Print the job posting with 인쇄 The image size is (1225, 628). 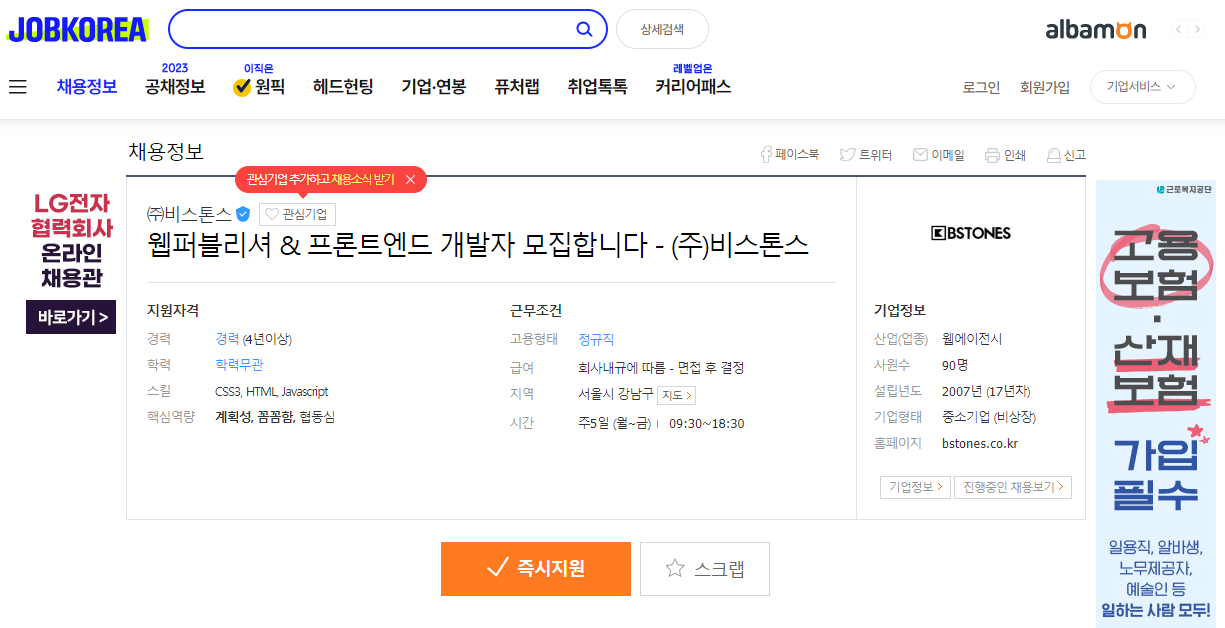pyautogui.click(x=1005, y=155)
